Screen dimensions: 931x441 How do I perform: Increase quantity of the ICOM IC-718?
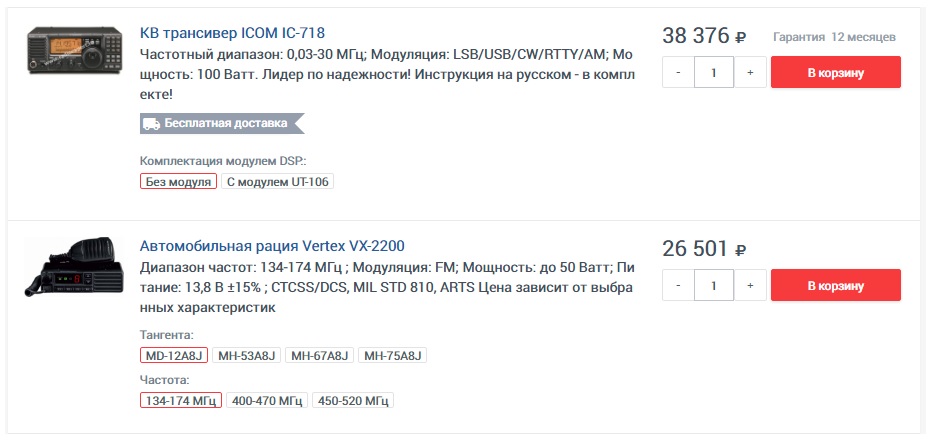[750, 72]
